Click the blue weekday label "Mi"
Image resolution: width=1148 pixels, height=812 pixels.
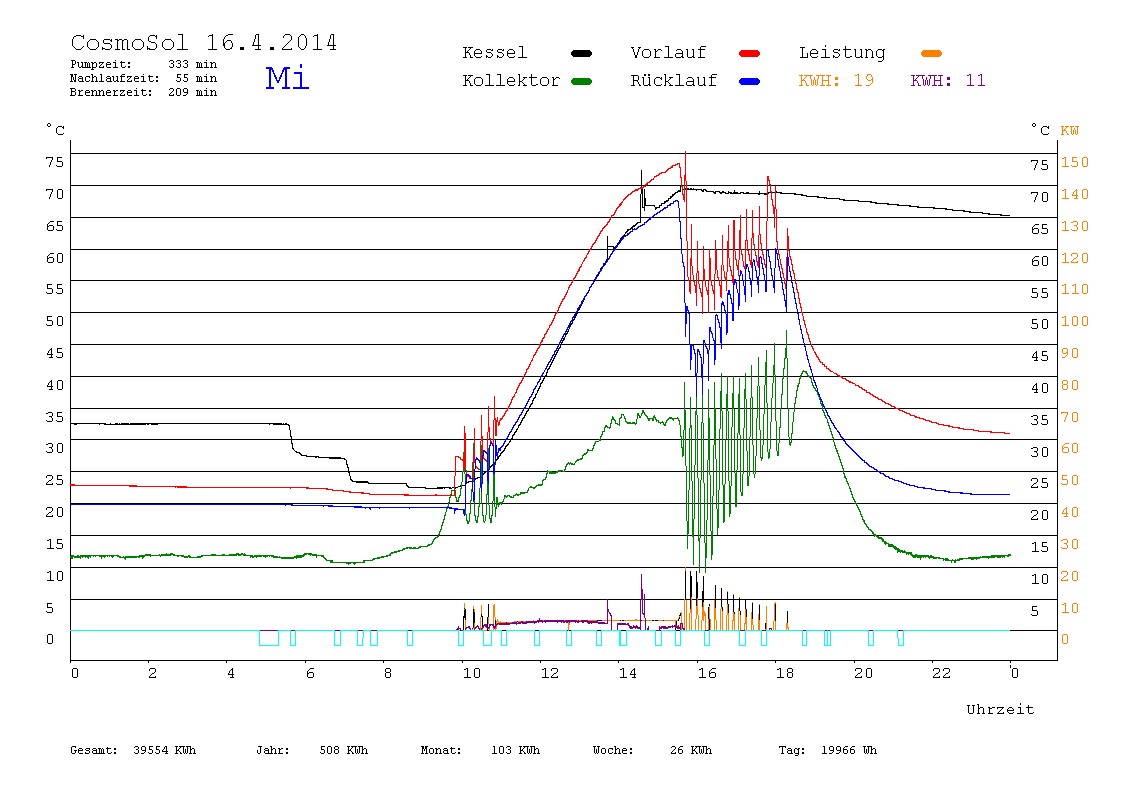(x=287, y=78)
